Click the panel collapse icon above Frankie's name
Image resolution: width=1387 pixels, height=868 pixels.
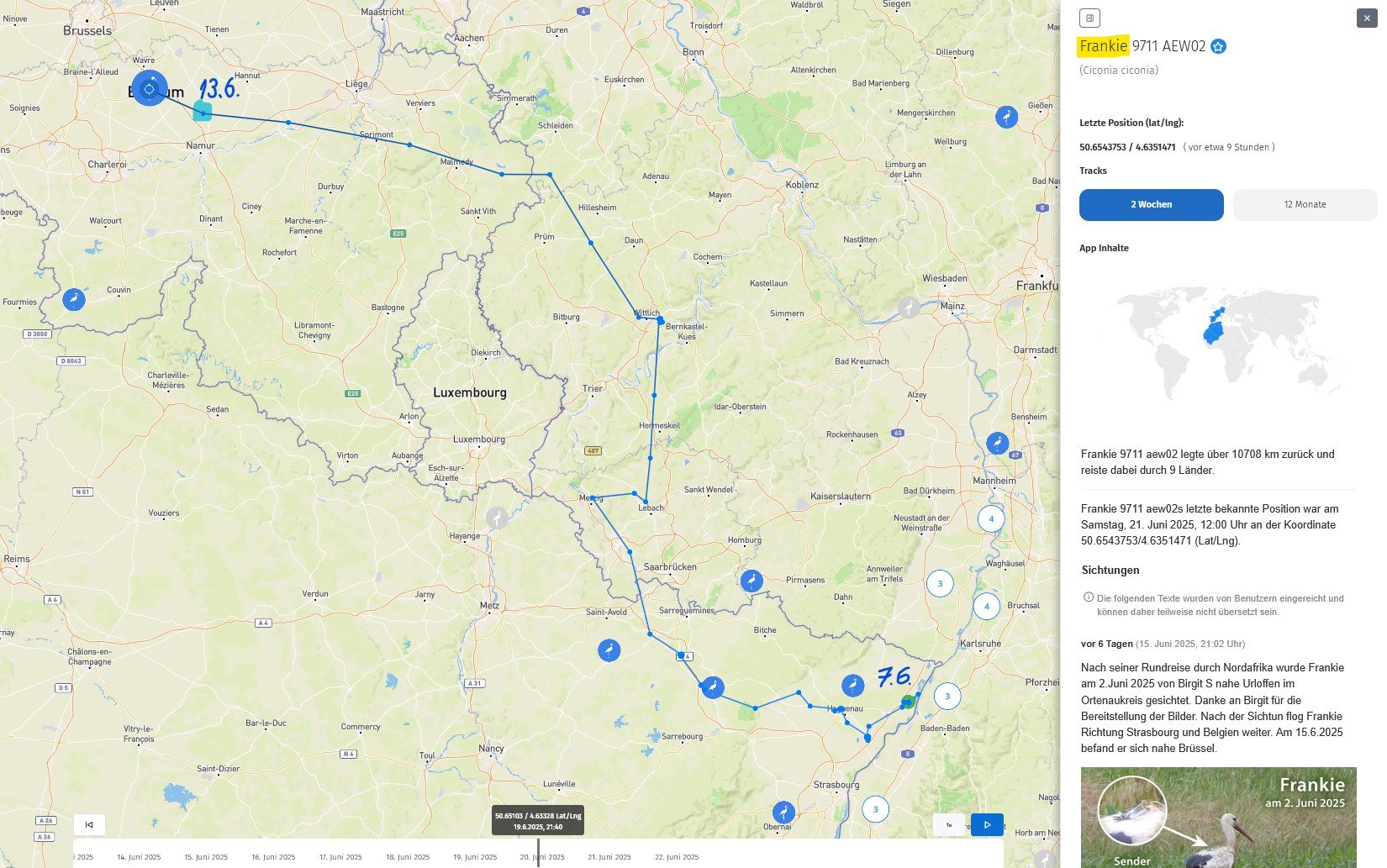tap(1089, 18)
